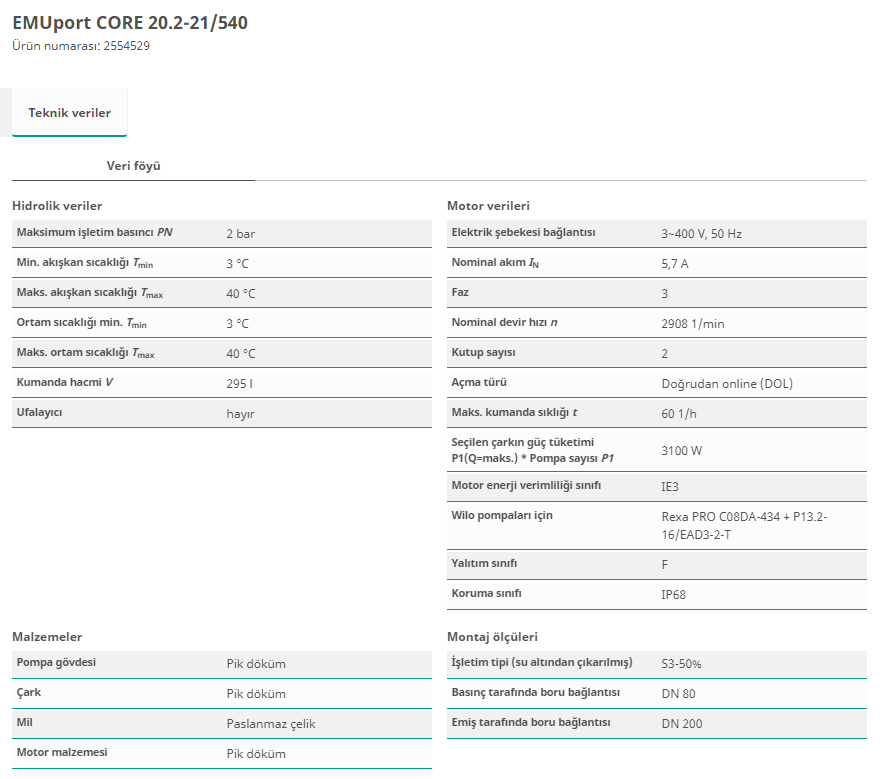Select the IP68 value

tap(674, 595)
